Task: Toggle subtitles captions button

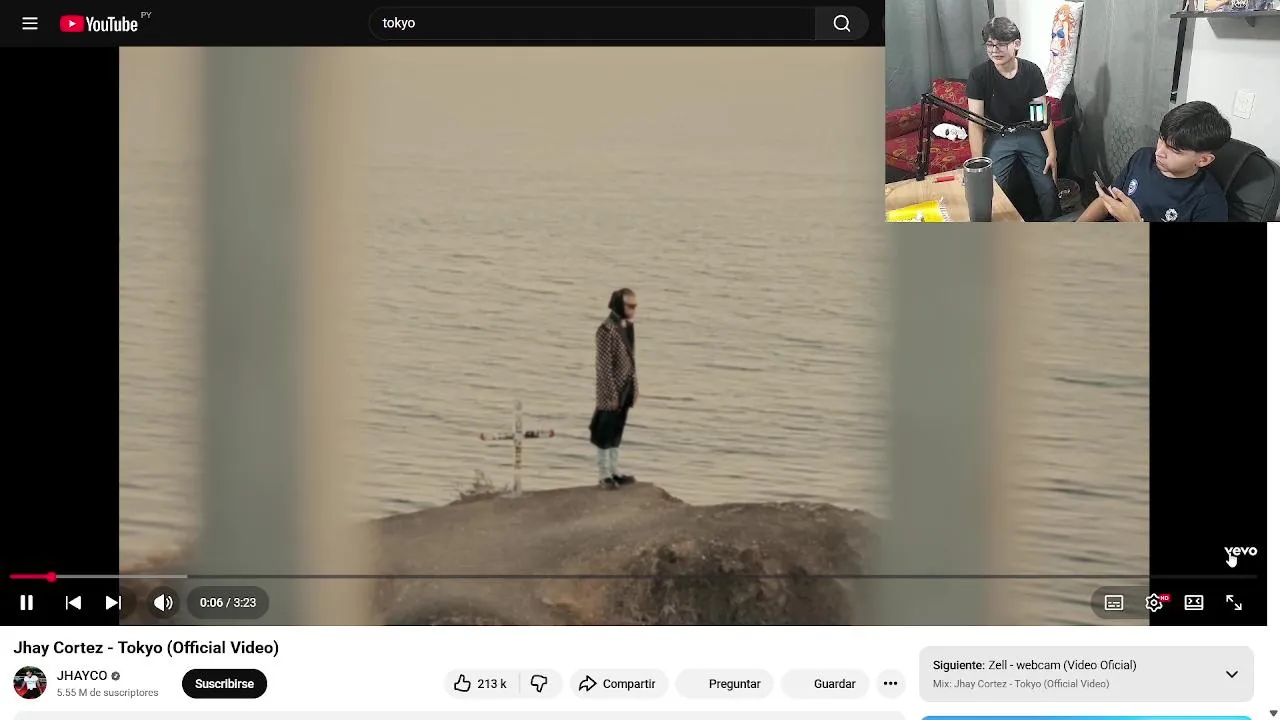Action: [x=1114, y=602]
